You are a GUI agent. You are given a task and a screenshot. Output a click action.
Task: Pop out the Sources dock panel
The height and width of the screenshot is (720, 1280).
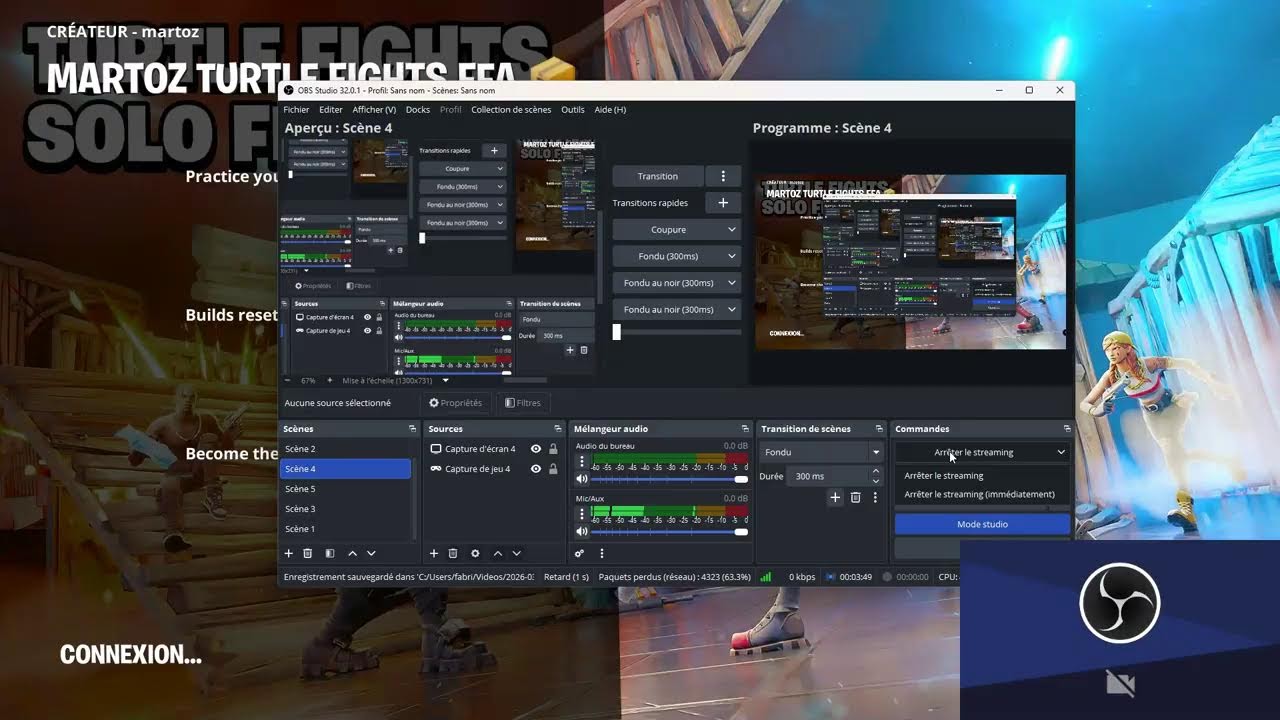[x=557, y=429]
